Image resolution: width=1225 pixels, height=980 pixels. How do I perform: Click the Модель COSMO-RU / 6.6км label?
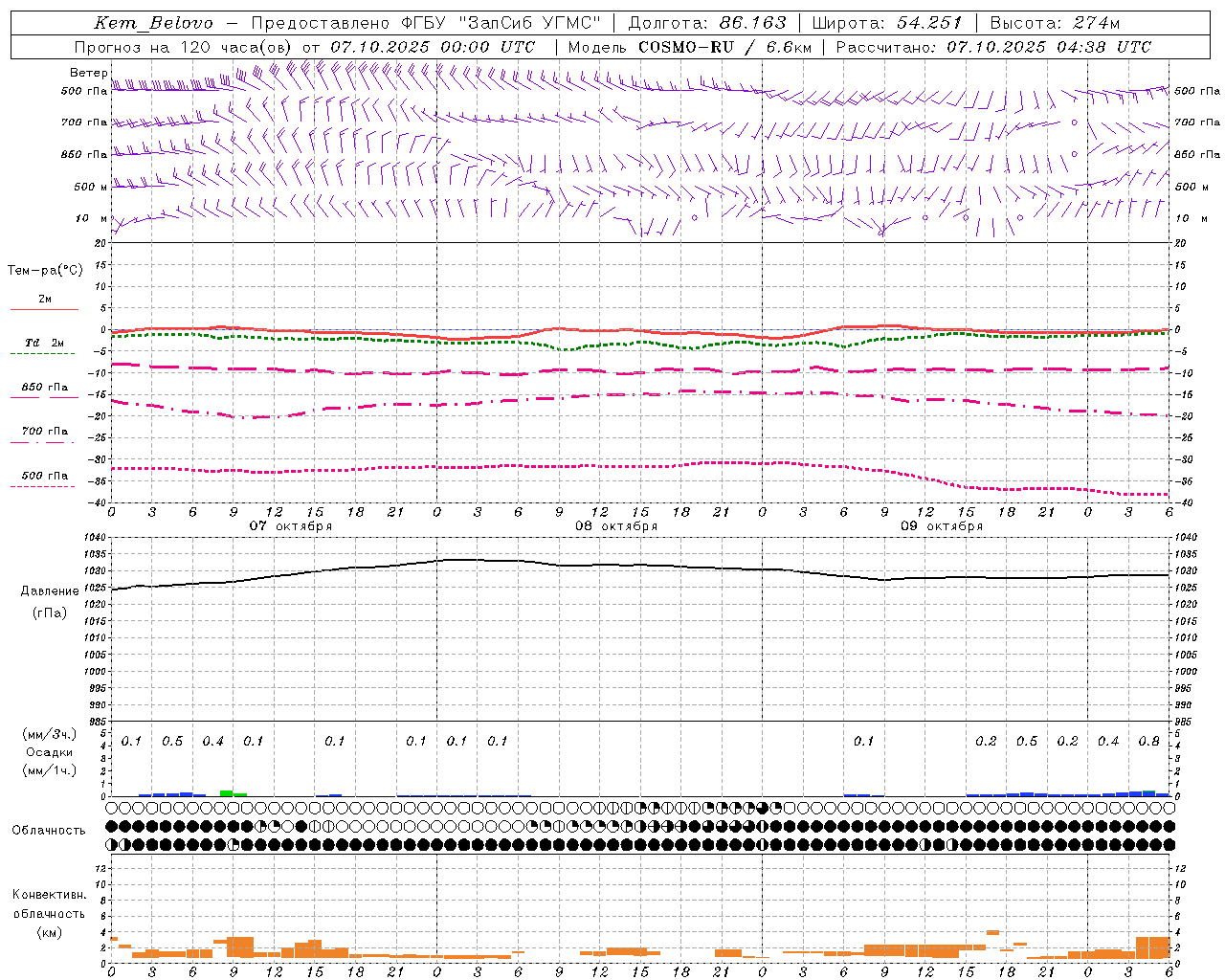click(x=689, y=47)
